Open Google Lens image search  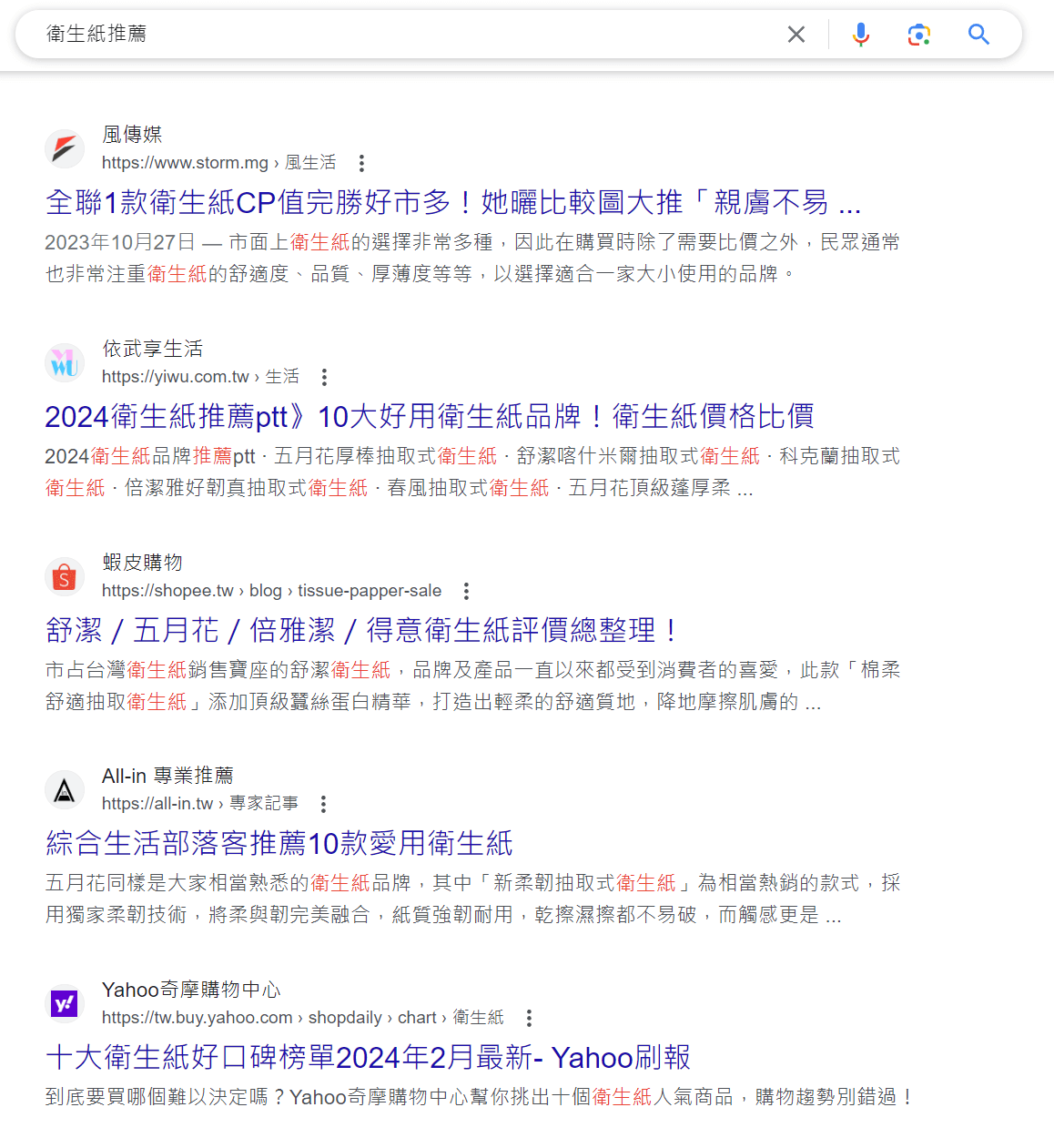[918, 35]
